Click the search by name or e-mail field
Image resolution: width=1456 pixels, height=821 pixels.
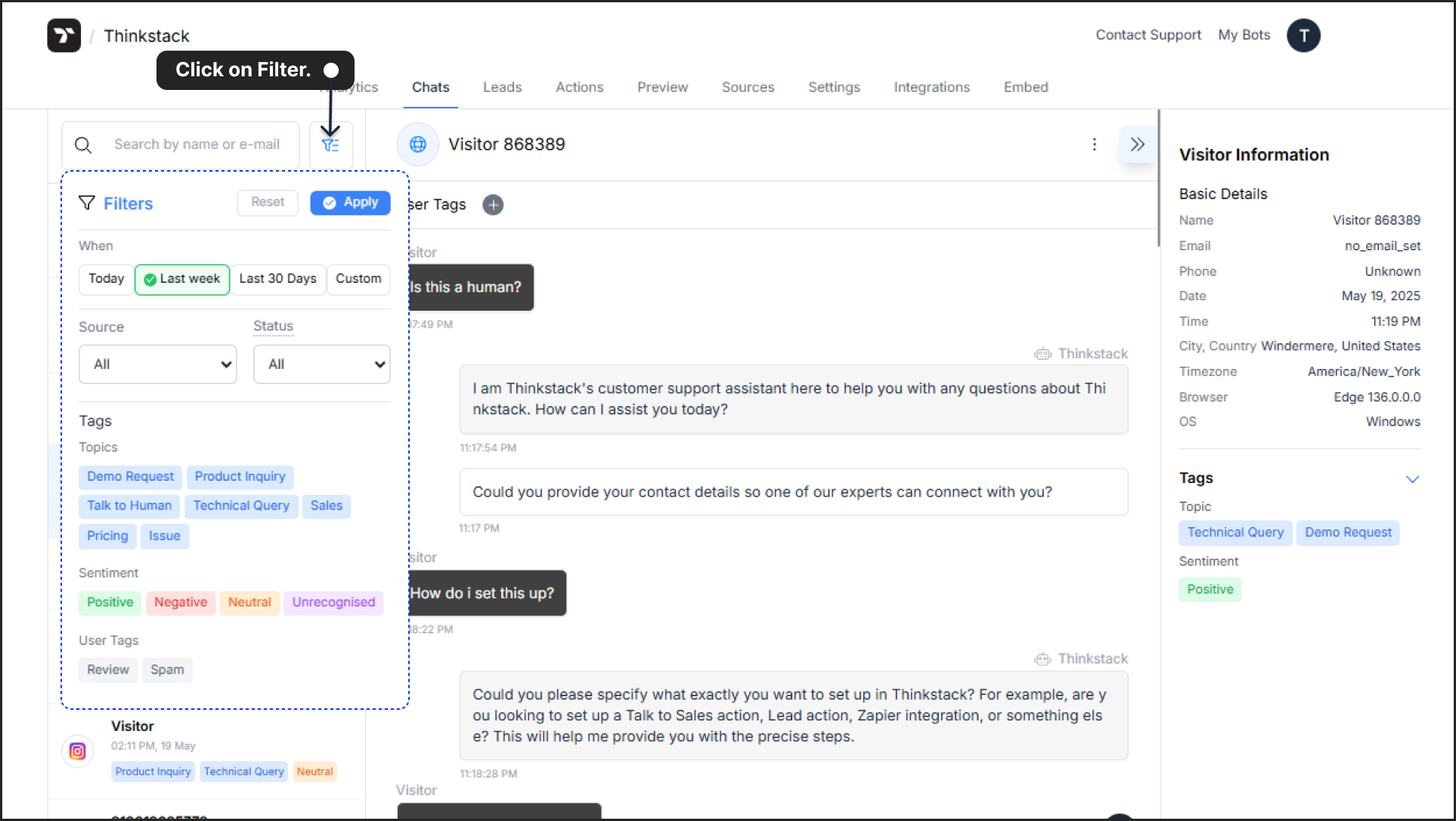[x=181, y=144]
